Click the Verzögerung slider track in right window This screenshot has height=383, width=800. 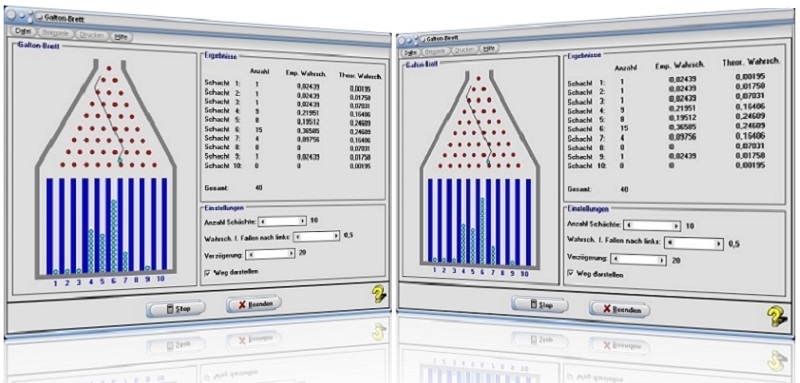pyautogui.click(x=638, y=260)
